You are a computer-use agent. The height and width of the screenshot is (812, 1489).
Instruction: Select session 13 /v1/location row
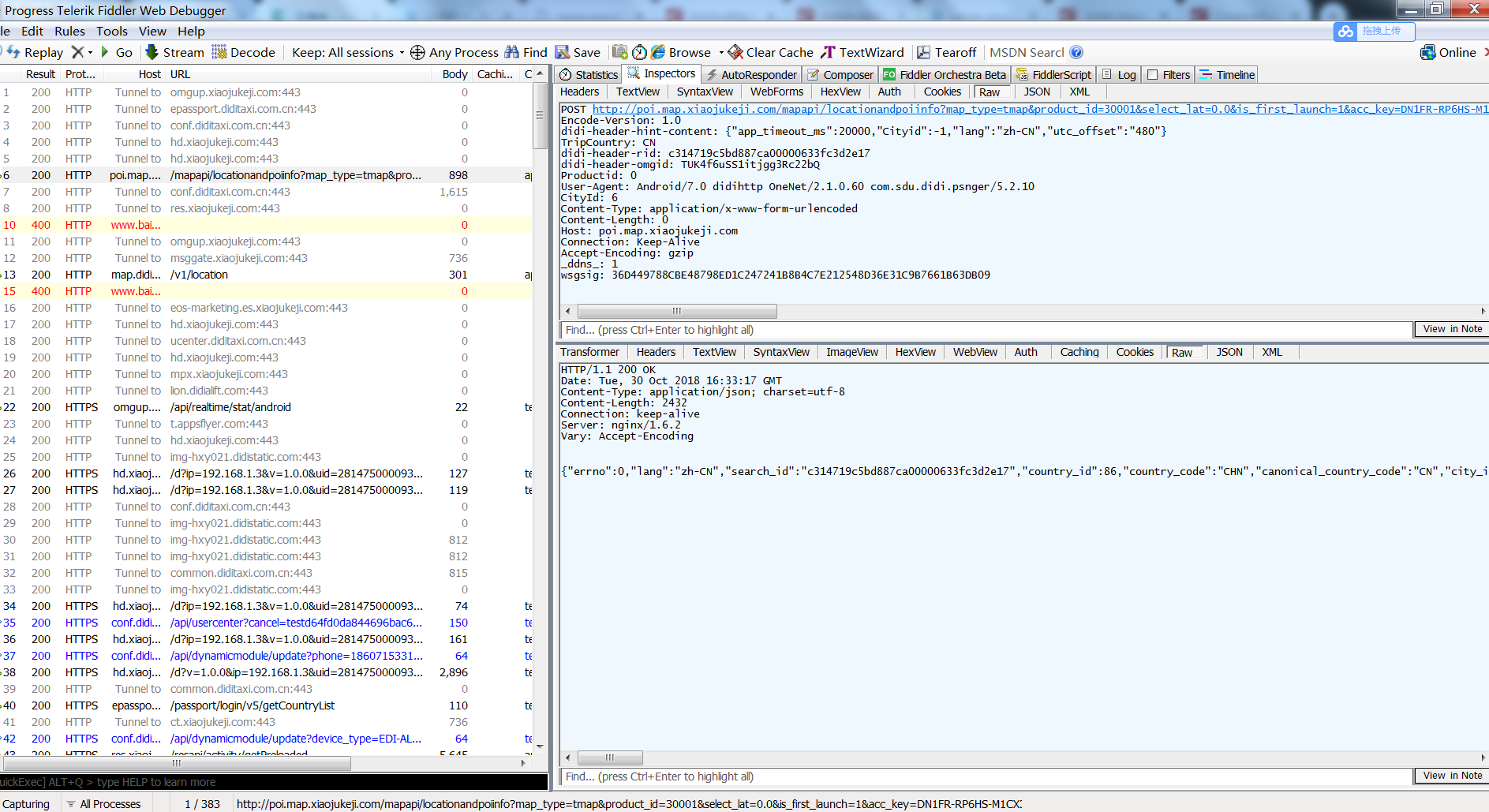[x=267, y=275]
